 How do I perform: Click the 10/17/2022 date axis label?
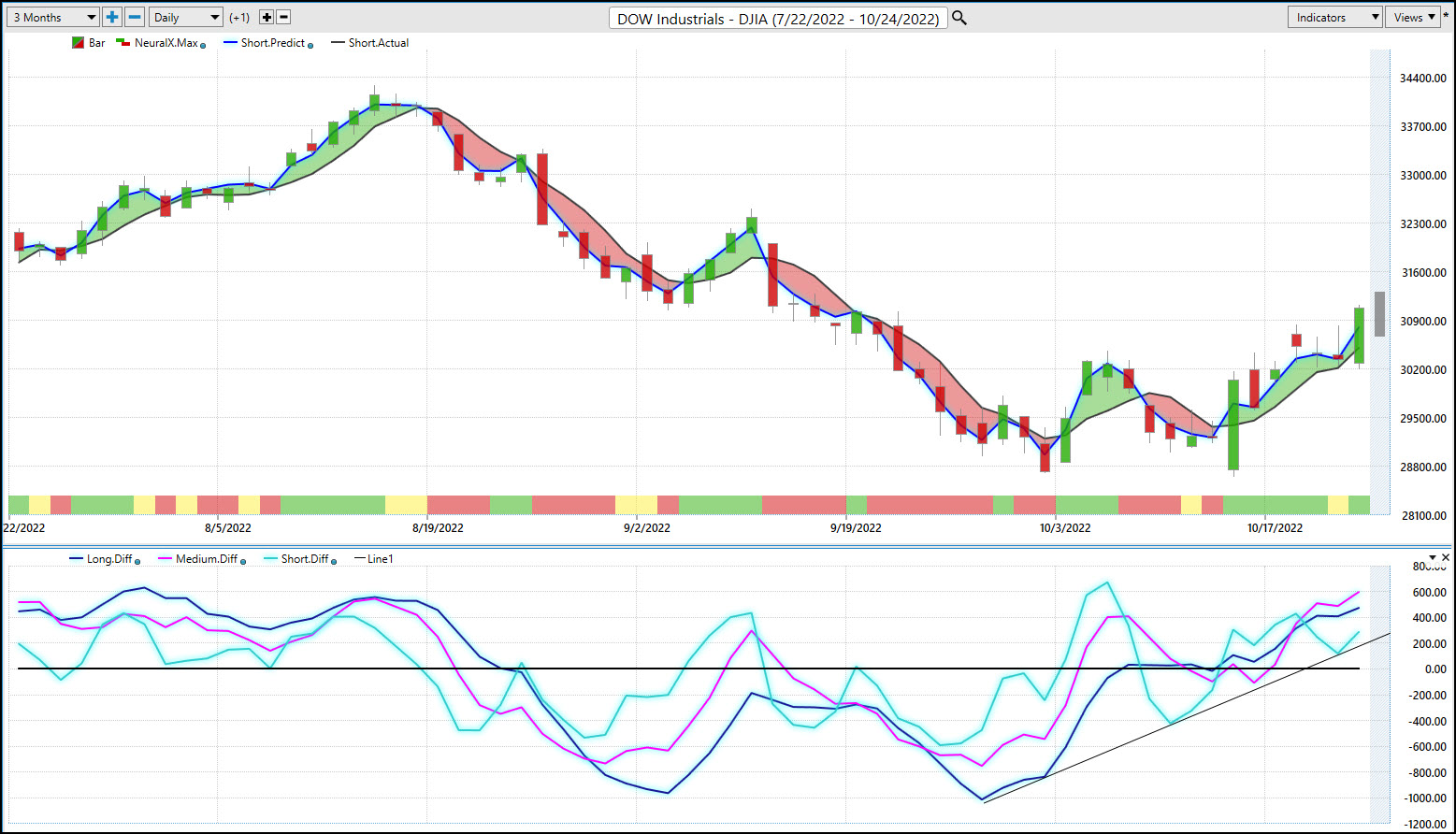[1275, 528]
